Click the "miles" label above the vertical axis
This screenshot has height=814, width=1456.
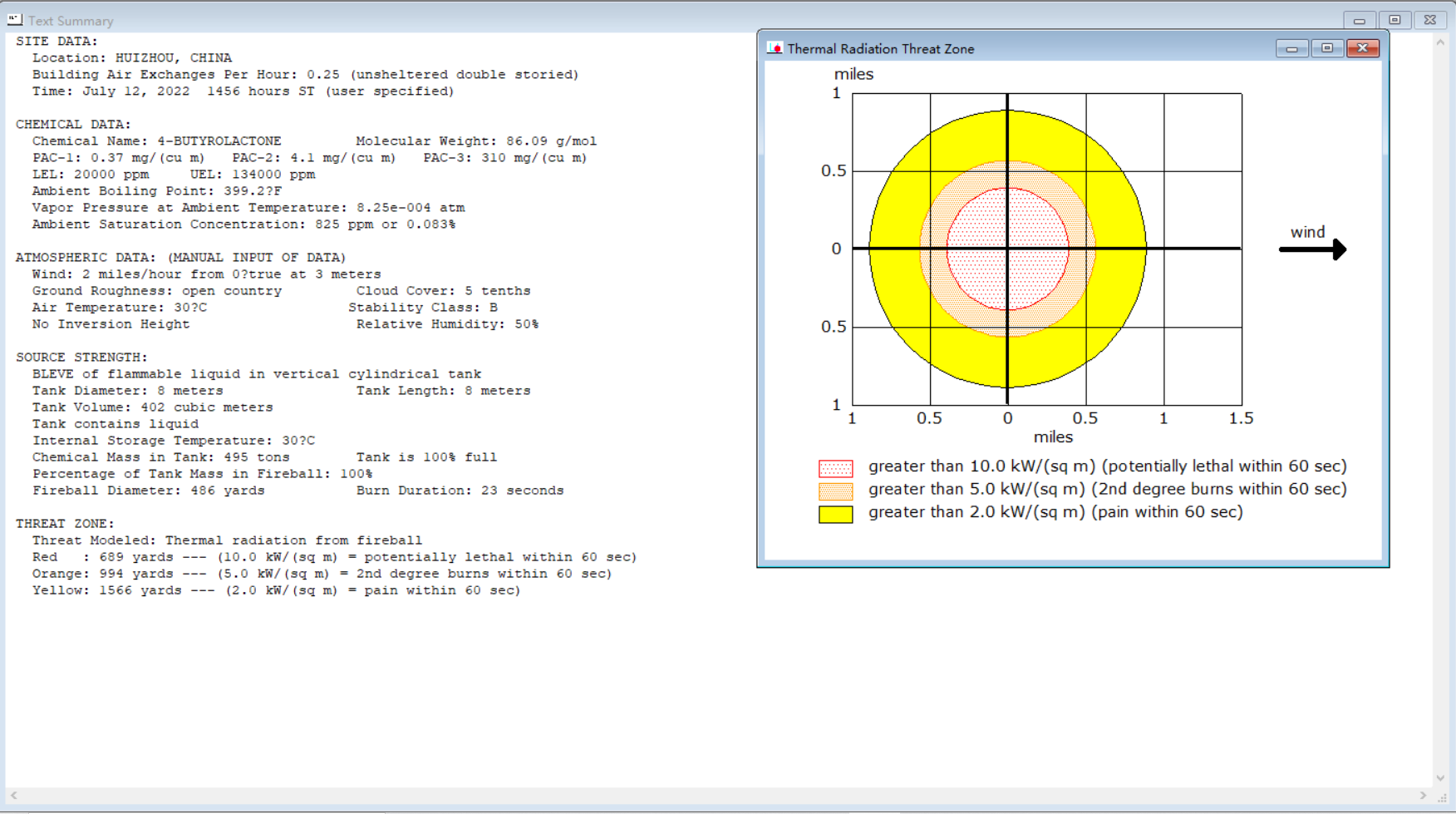pos(853,74)
